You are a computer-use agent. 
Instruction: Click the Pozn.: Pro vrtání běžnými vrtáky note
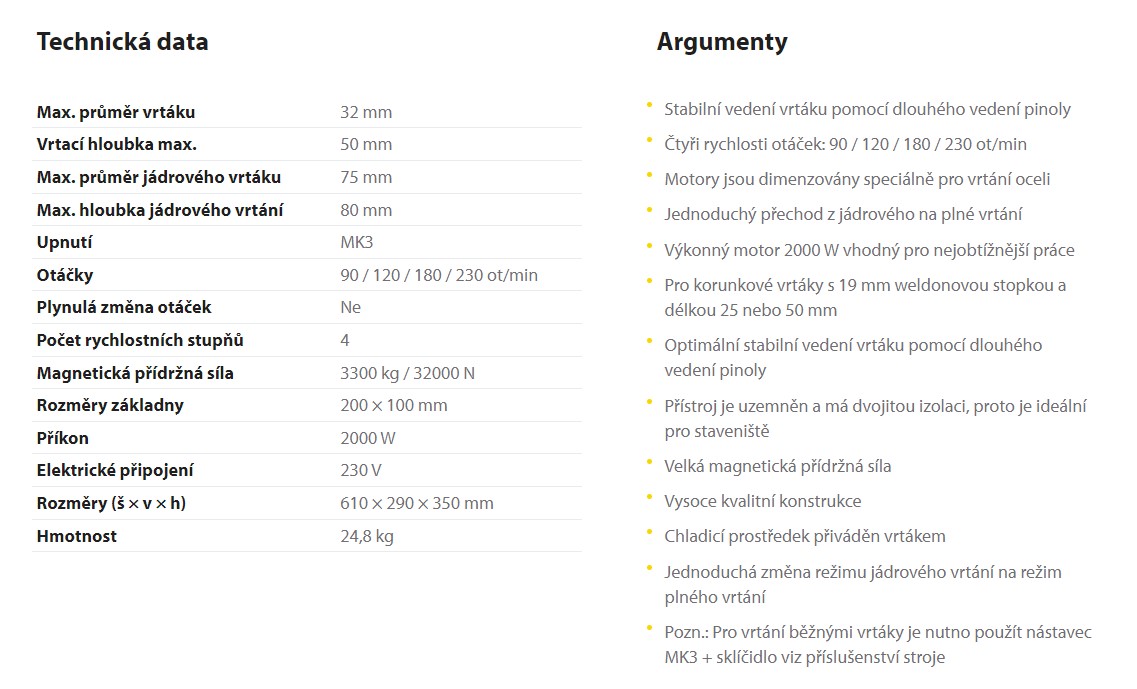(878, 645)
